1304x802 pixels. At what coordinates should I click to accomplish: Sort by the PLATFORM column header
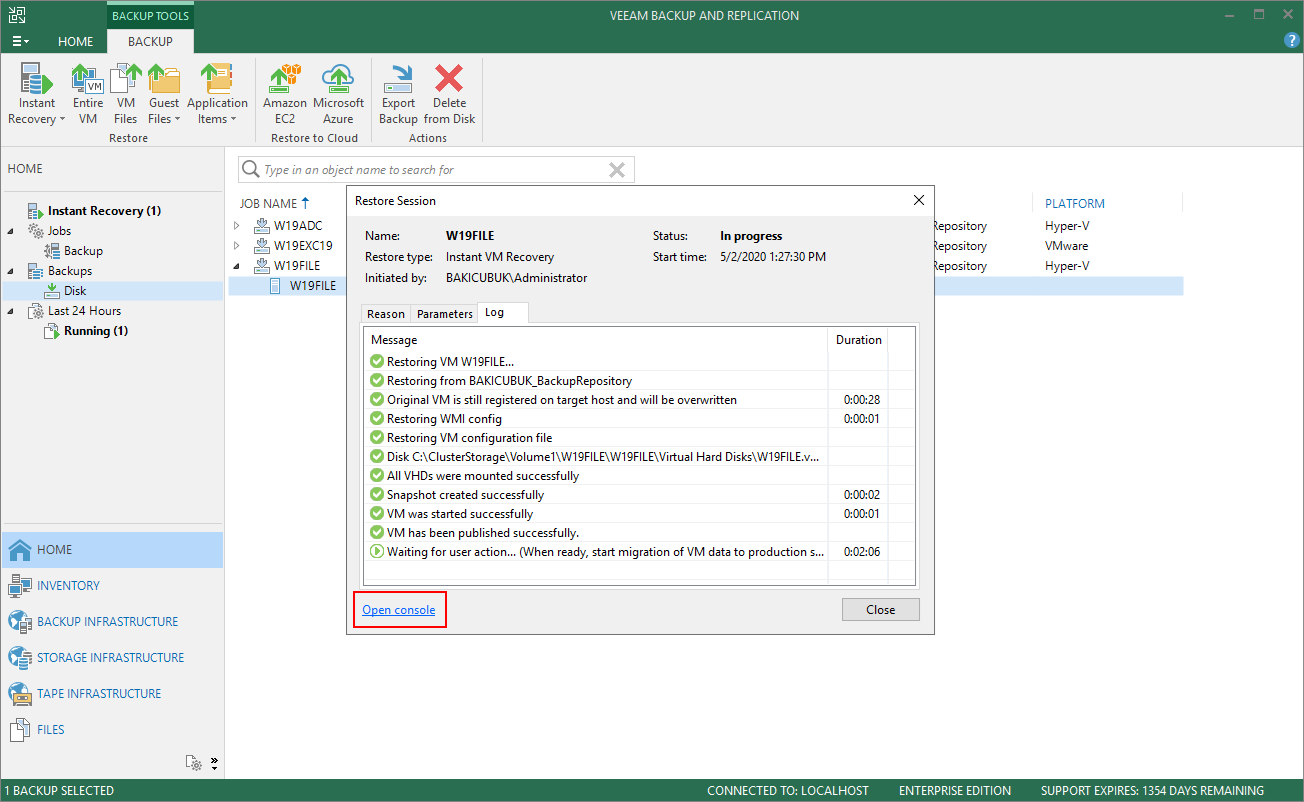pyautogui.click(x=1075, y=203)
